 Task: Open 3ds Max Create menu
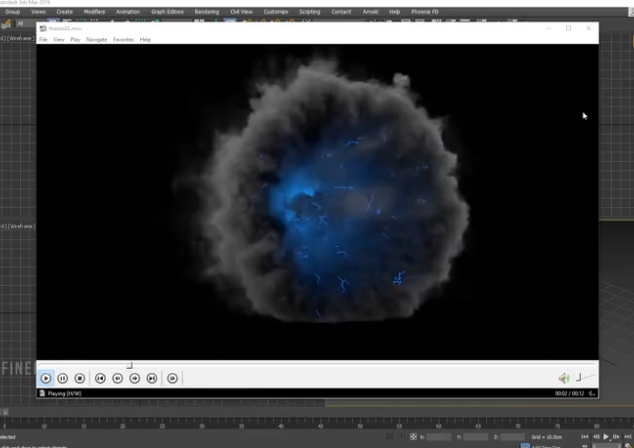(65, 12)
